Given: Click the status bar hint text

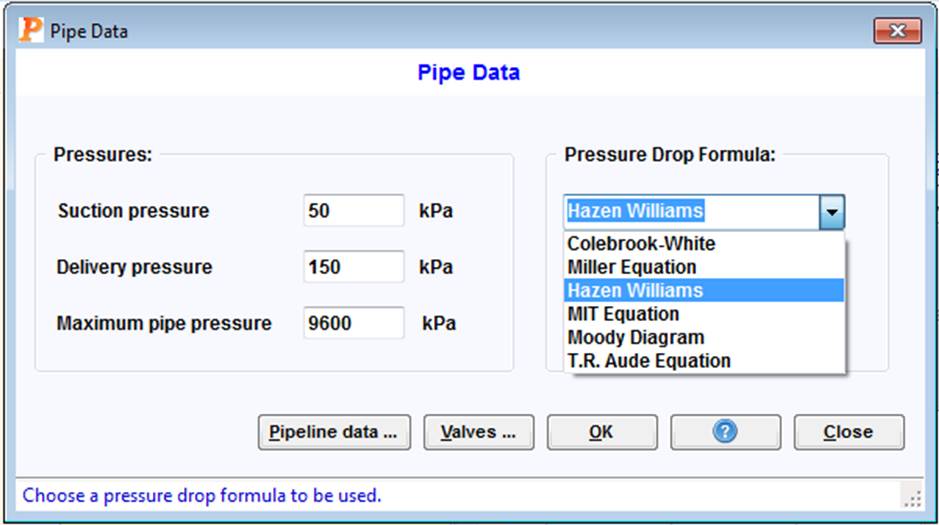Looking at the screenshot, I should (202, 496).
